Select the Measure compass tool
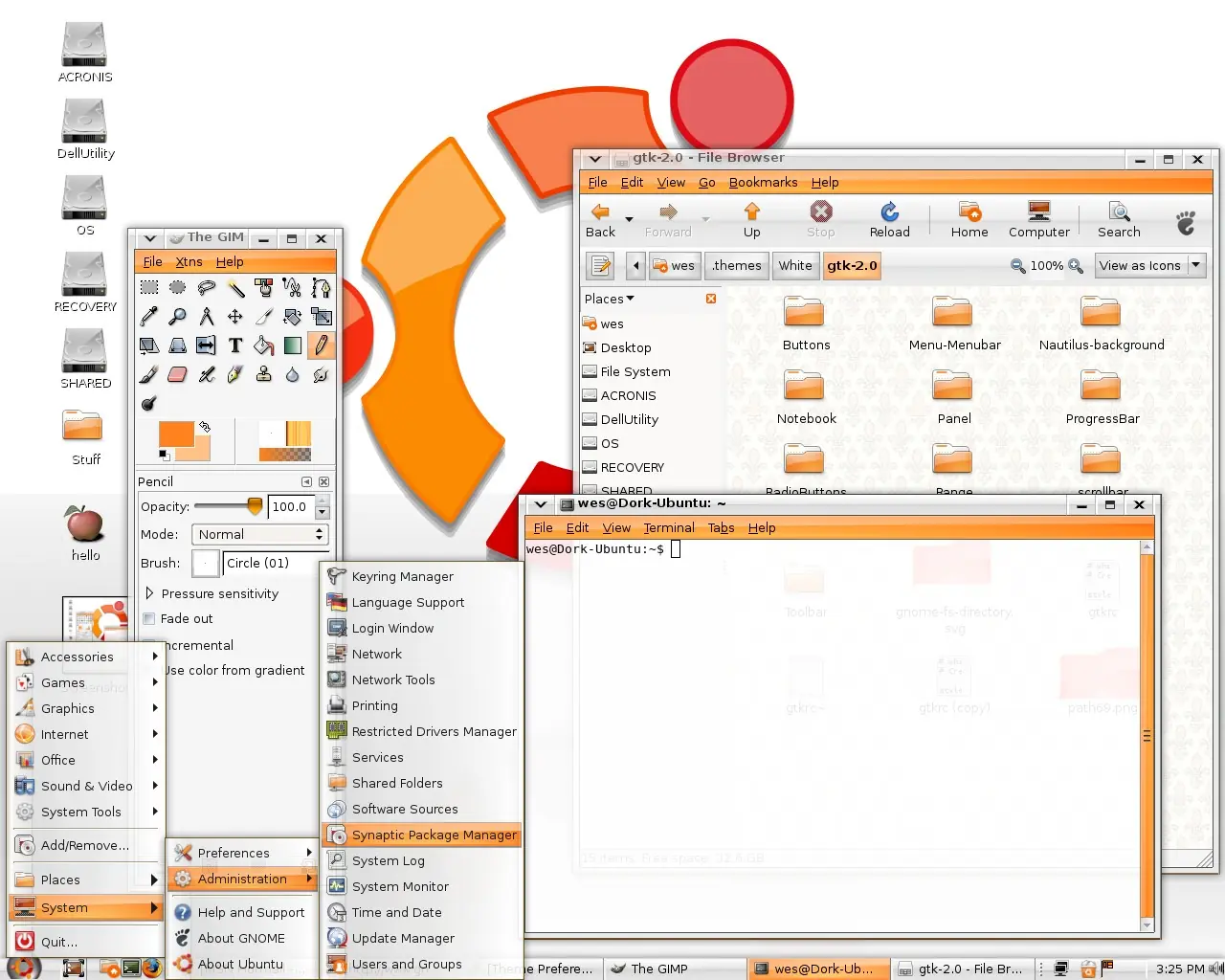The image size is (1225, 980). 207,316
